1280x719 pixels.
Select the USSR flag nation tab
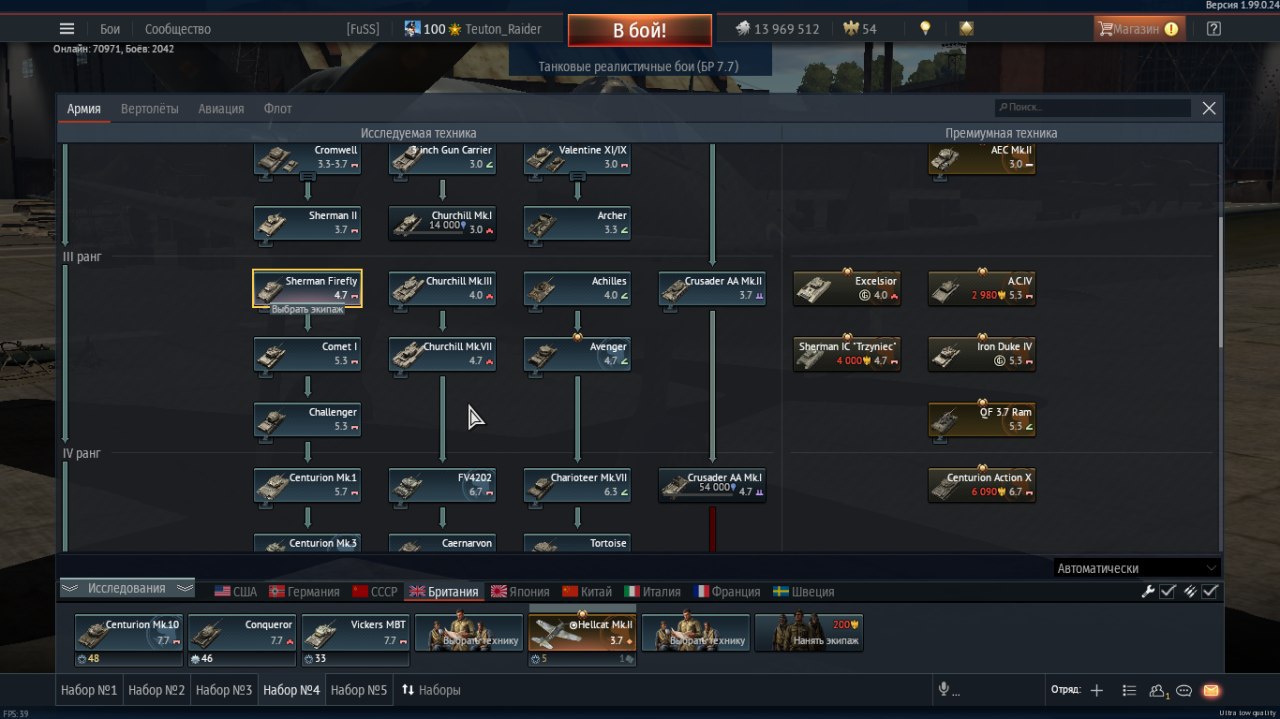point(374,591)
